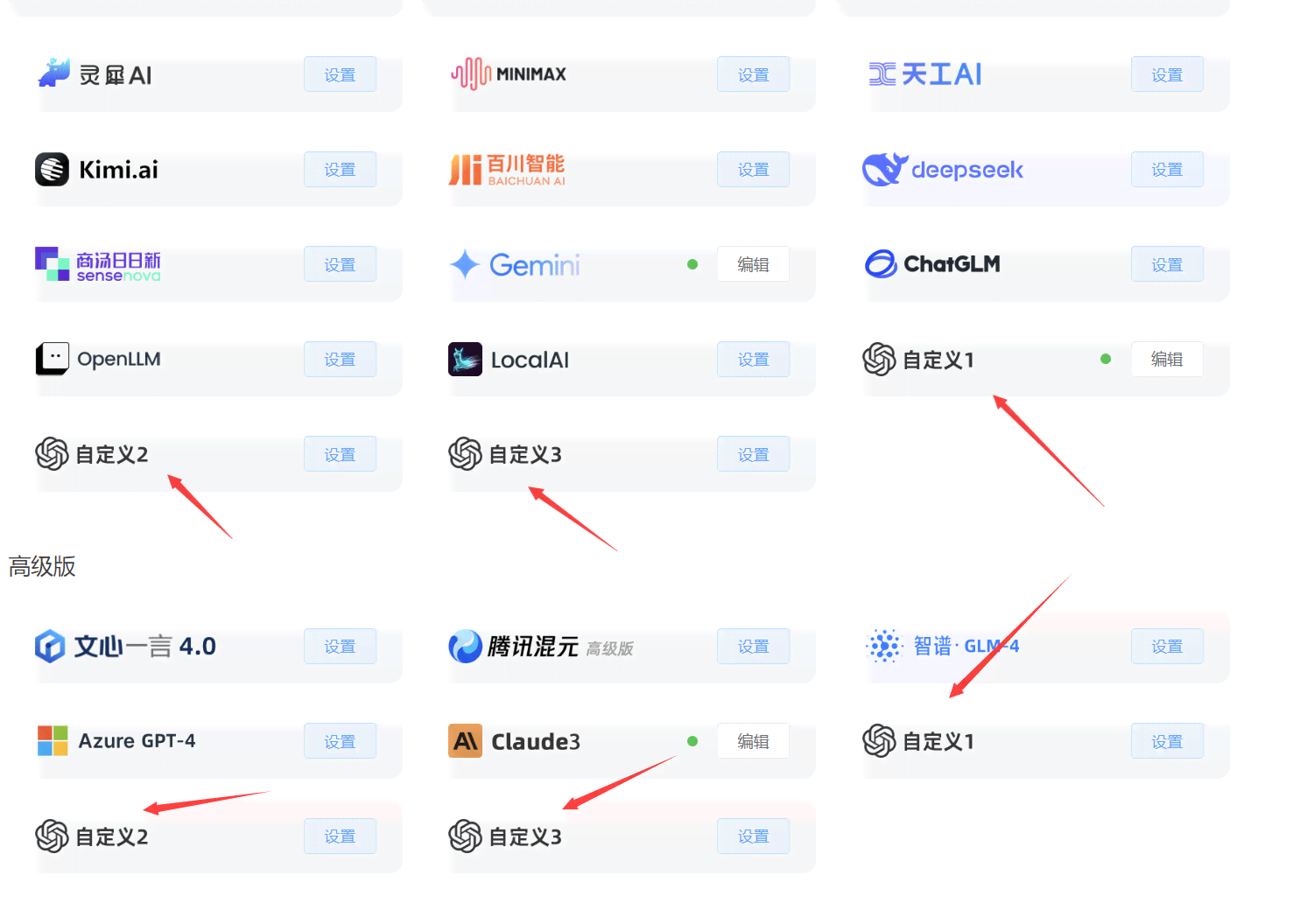Open 设置 for 智谱 GLM-4
1300x924 pixels.
[1167, 646]
